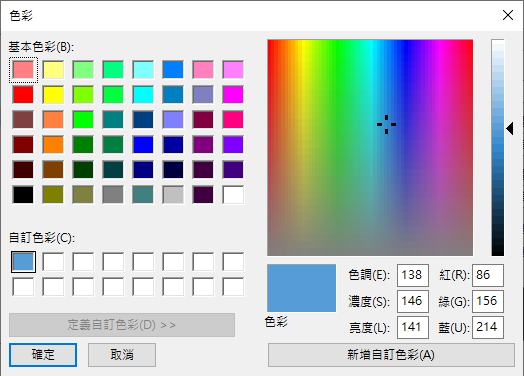This screenshot has width=524, height=376.
Task: Click the 紅(R) red value field
Action: pos(488,275)
